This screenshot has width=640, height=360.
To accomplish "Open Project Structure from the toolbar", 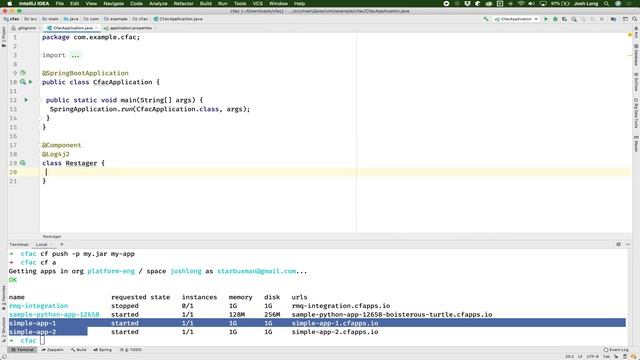I will click(x=613, y=19).
